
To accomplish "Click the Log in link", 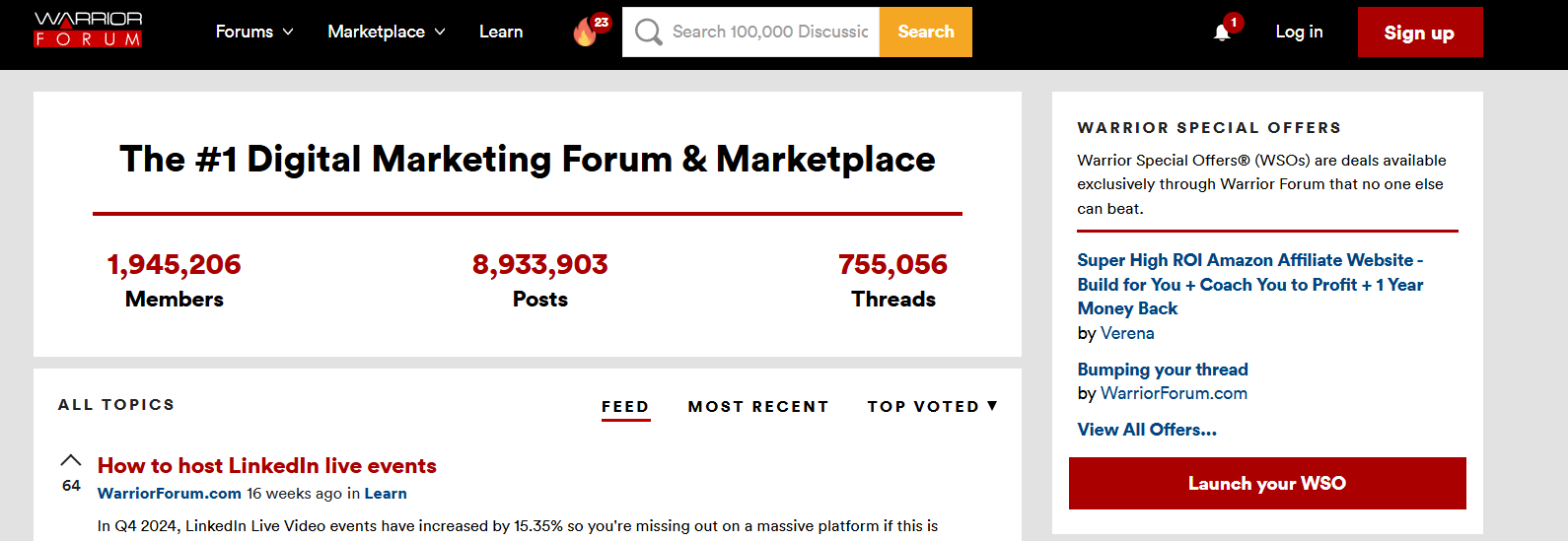I will [1299, 32].
